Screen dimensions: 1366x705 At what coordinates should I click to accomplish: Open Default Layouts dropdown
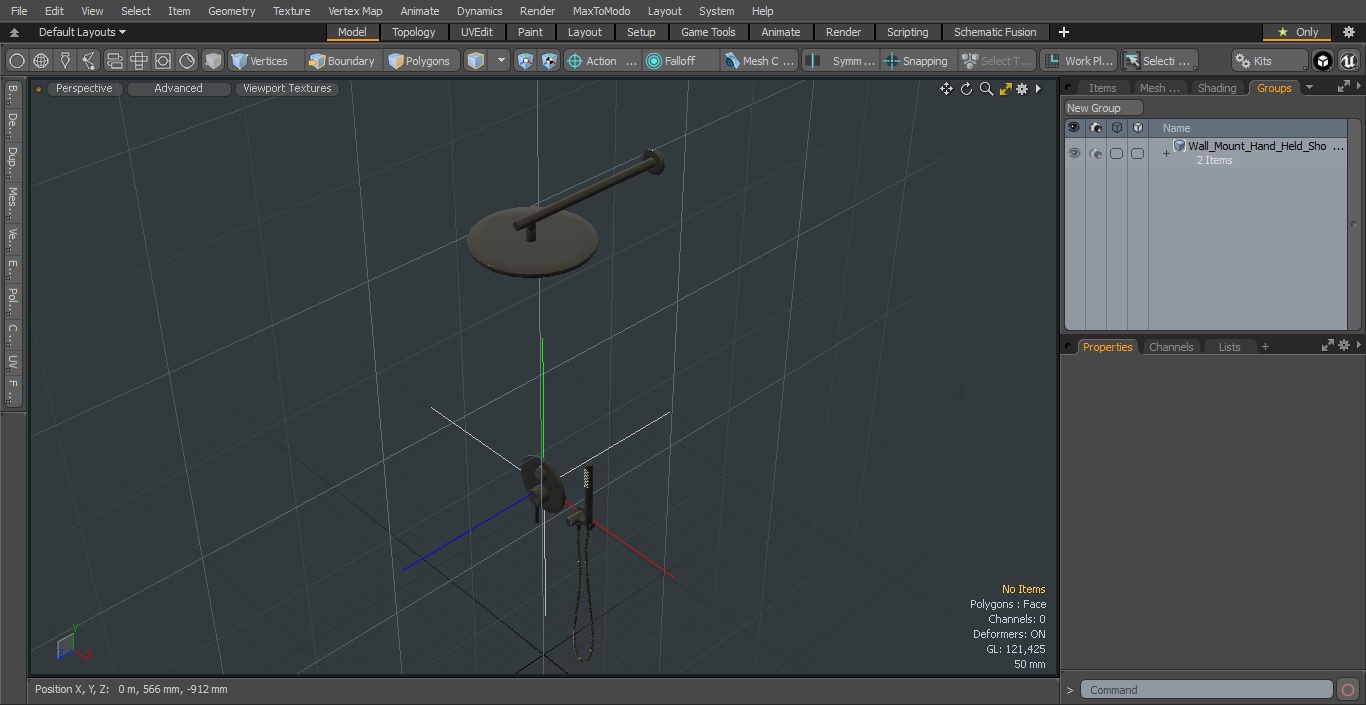(x=82, y=32)
